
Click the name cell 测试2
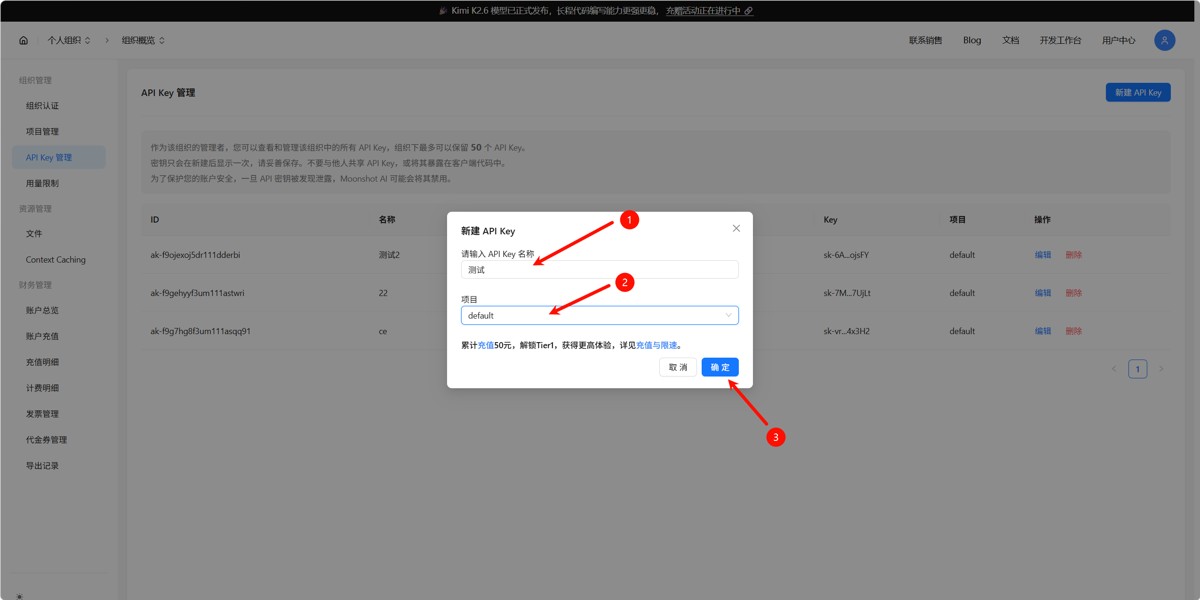point(389,255)
